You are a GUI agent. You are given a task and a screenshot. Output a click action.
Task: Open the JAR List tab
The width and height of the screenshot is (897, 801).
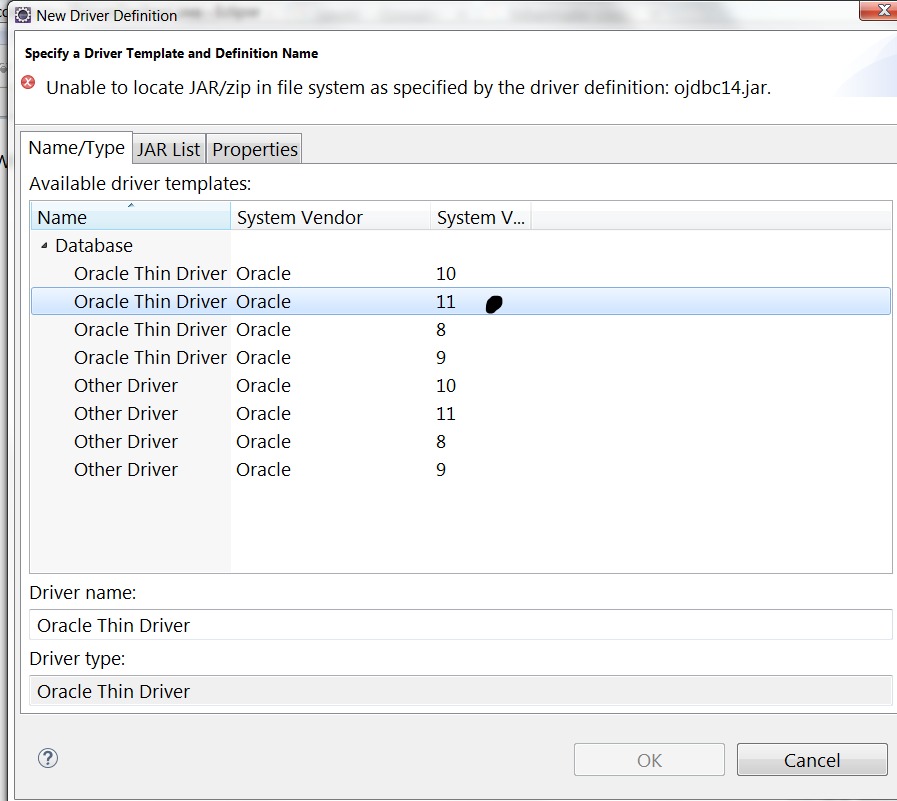pos(169,149)
